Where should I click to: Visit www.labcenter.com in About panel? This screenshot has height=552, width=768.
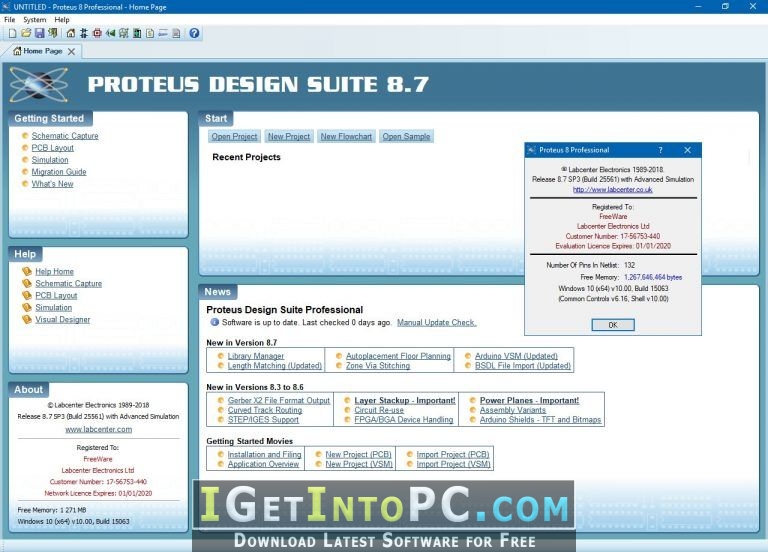point(98,430)
